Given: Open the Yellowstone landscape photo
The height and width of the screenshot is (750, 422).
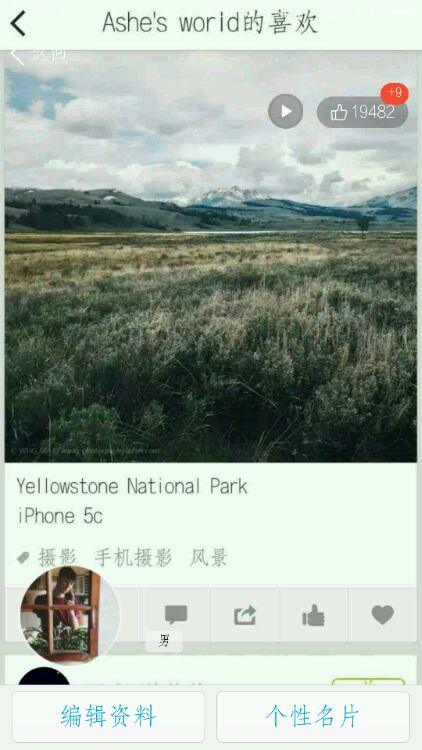Looking at the screenshot, I should [211, 256].
